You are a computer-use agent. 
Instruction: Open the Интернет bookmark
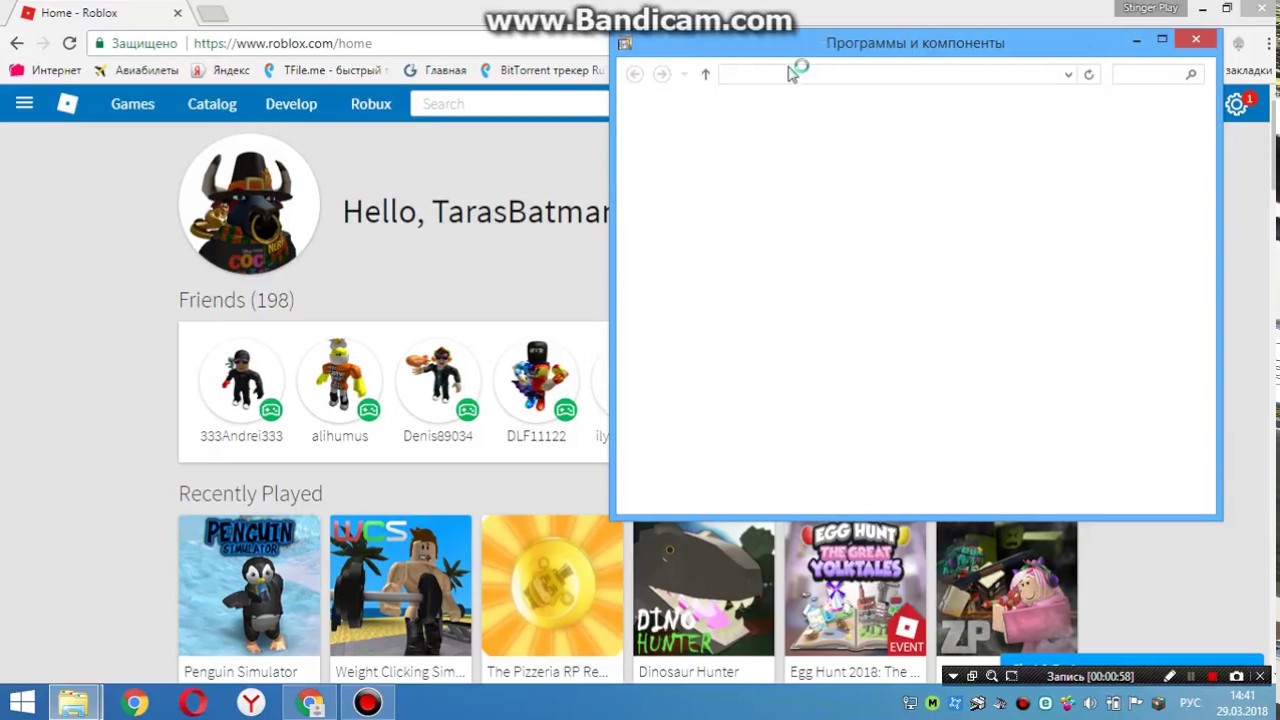point(46,70)
